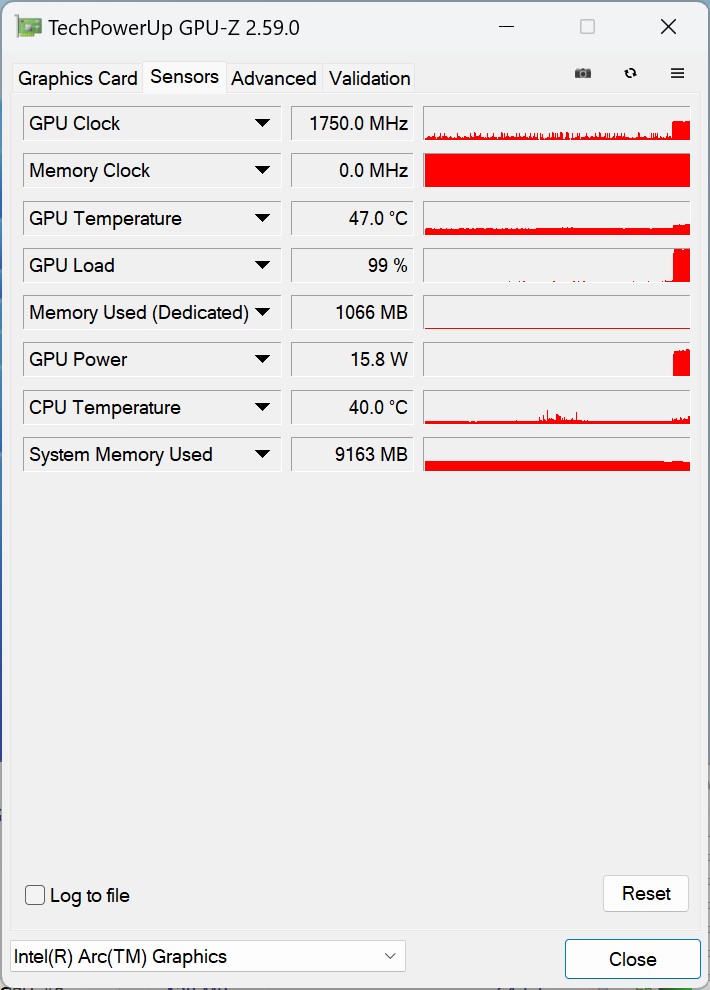Viewport: 710px width, 990px height.
Task: Open the hamburger menu icon
Action: (677, 73)
